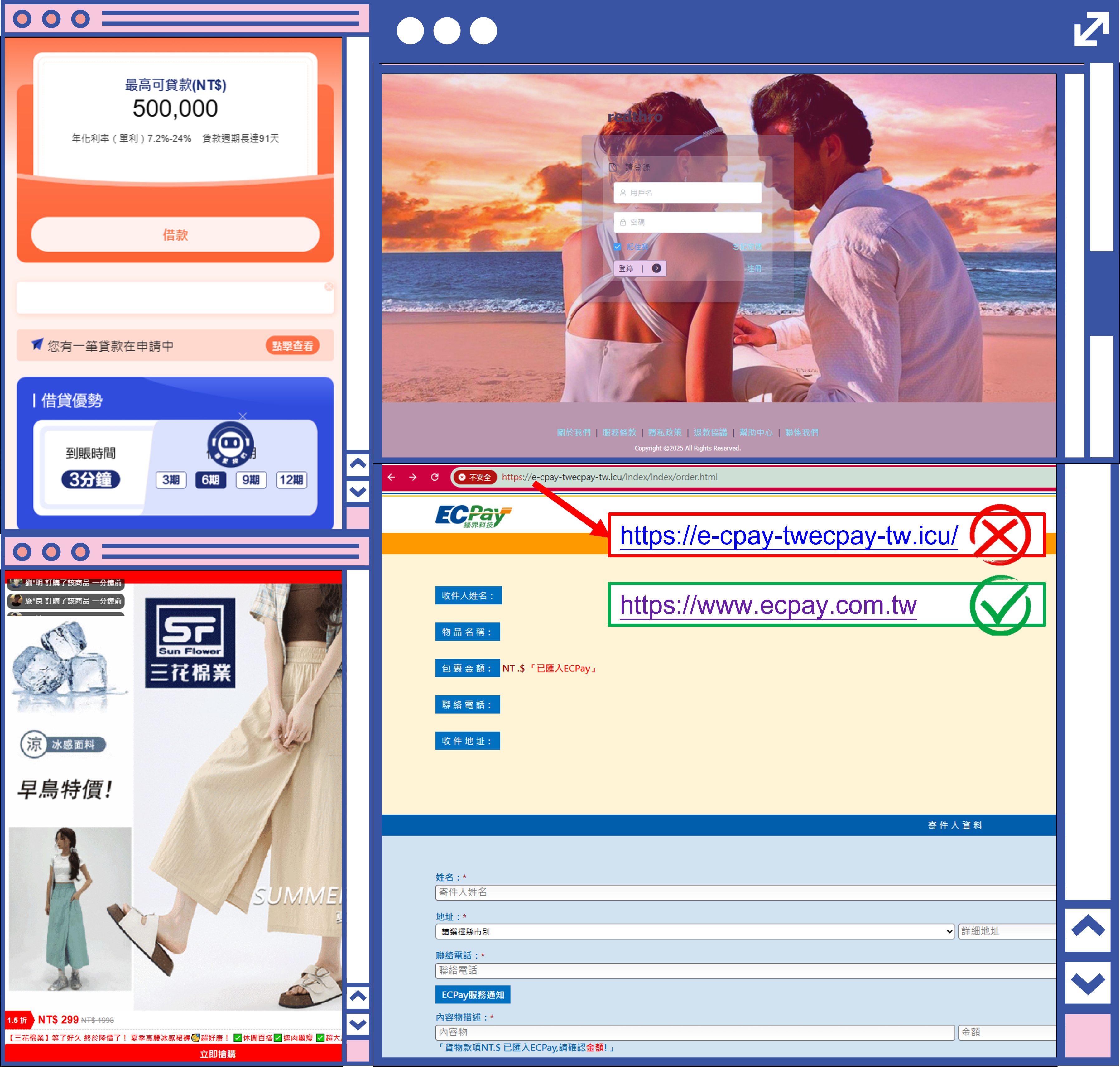Click the browser reload icon
Viewport: 1120px width, 1067px height.
(435, 477)
